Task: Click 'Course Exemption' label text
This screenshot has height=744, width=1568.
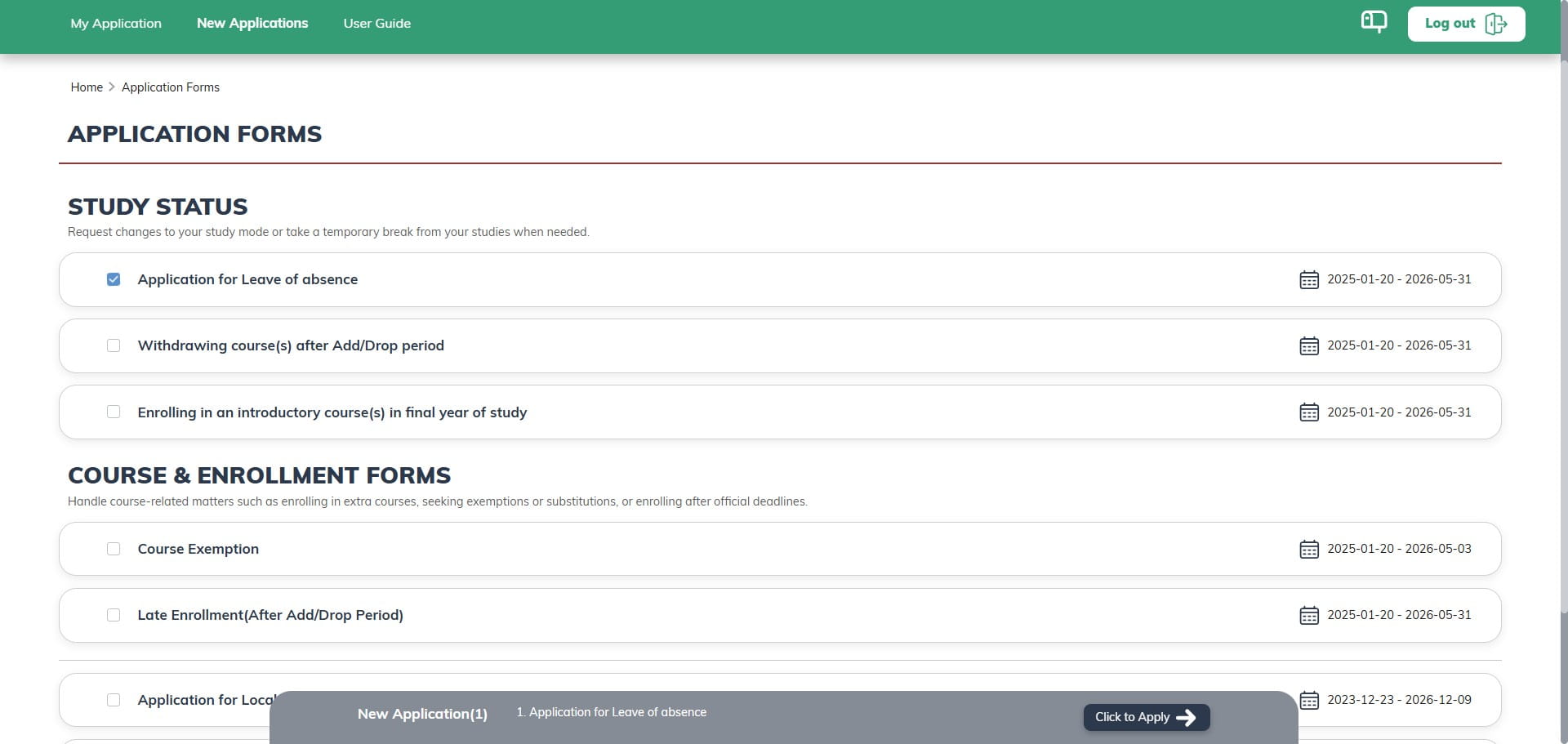Action: 198,549
